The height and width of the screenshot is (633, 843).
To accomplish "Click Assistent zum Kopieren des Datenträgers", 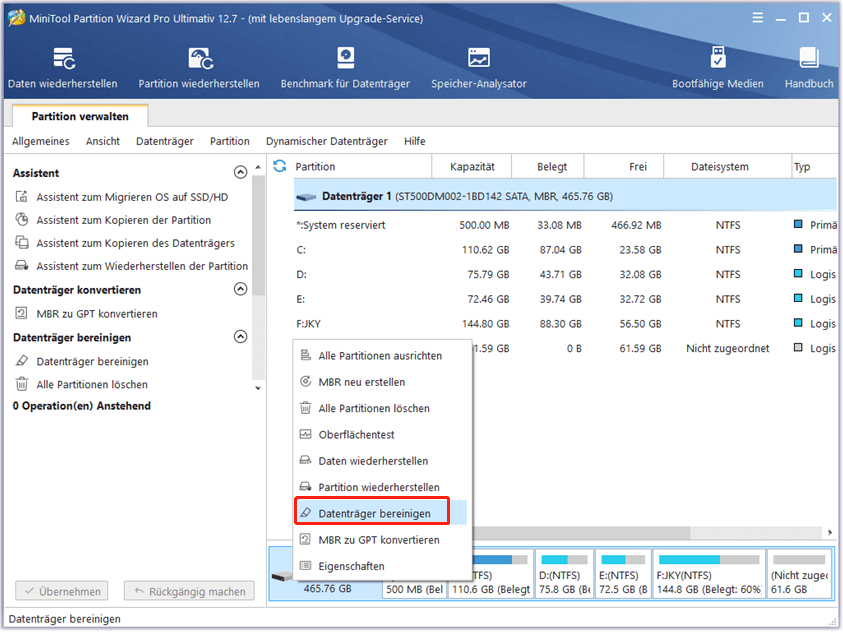I will (135, 243).
